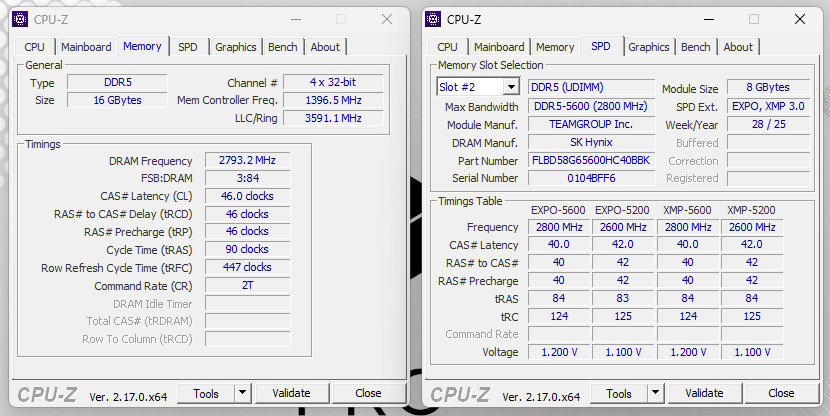Click XMP-5200 tRC value 125
Screen dimensions: 830x416
pyautogui.click(x=752, y=316)
